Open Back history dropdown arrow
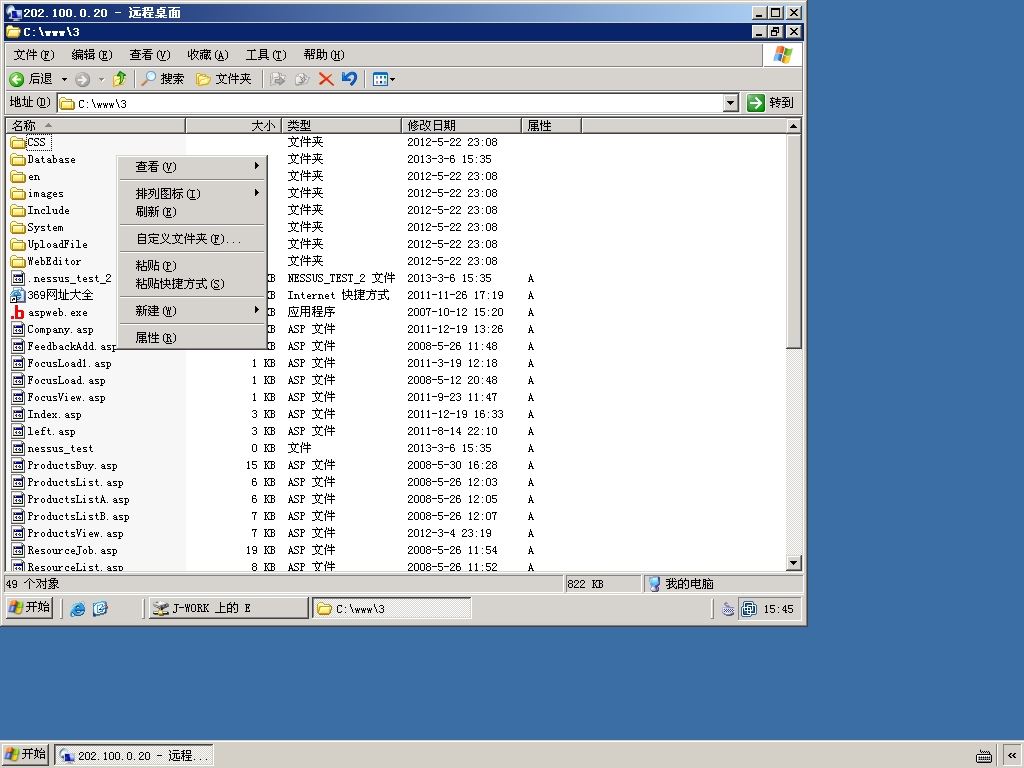This screenshot has width=1024, height=768. 65,80
